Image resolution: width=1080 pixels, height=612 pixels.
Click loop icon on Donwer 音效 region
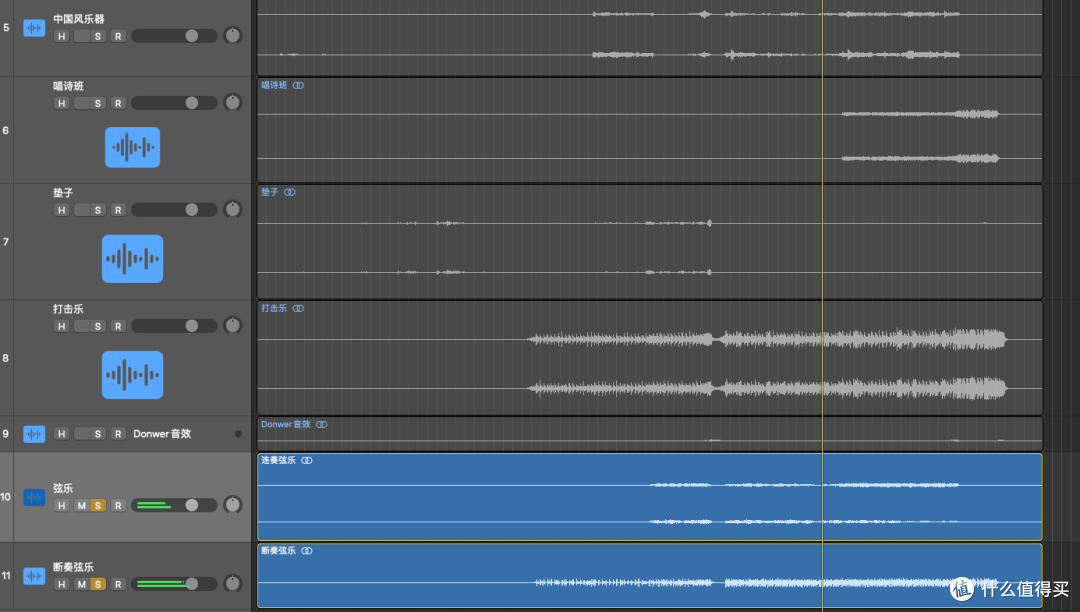(x=322, y=425)
